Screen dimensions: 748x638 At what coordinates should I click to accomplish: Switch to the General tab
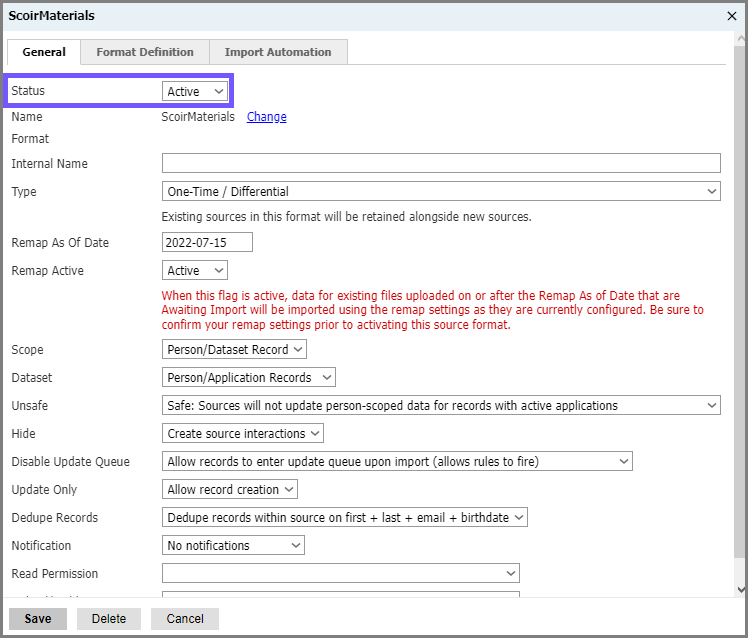(x=44, y=52)
